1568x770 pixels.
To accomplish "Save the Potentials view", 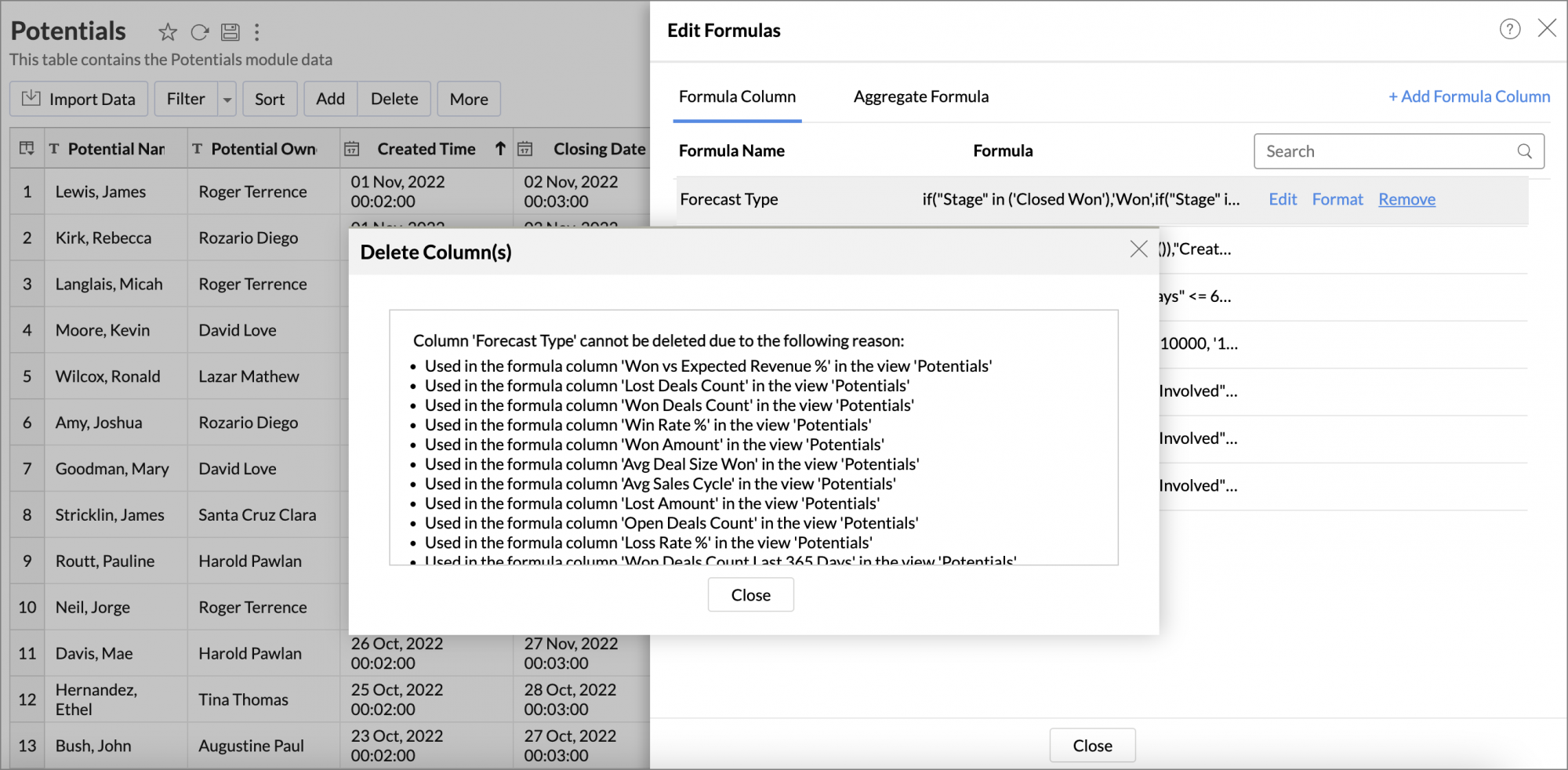I will tap(230, 32).
